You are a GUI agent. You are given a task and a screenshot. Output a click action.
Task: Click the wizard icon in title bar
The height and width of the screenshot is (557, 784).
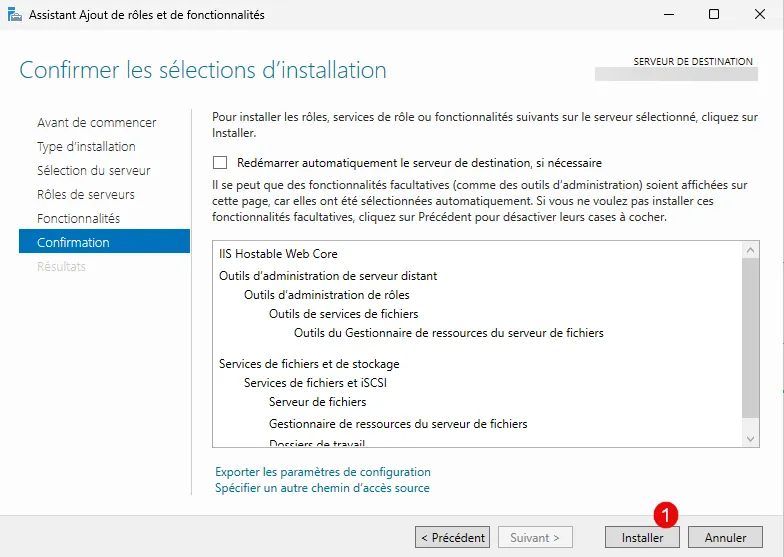(15, 15)
